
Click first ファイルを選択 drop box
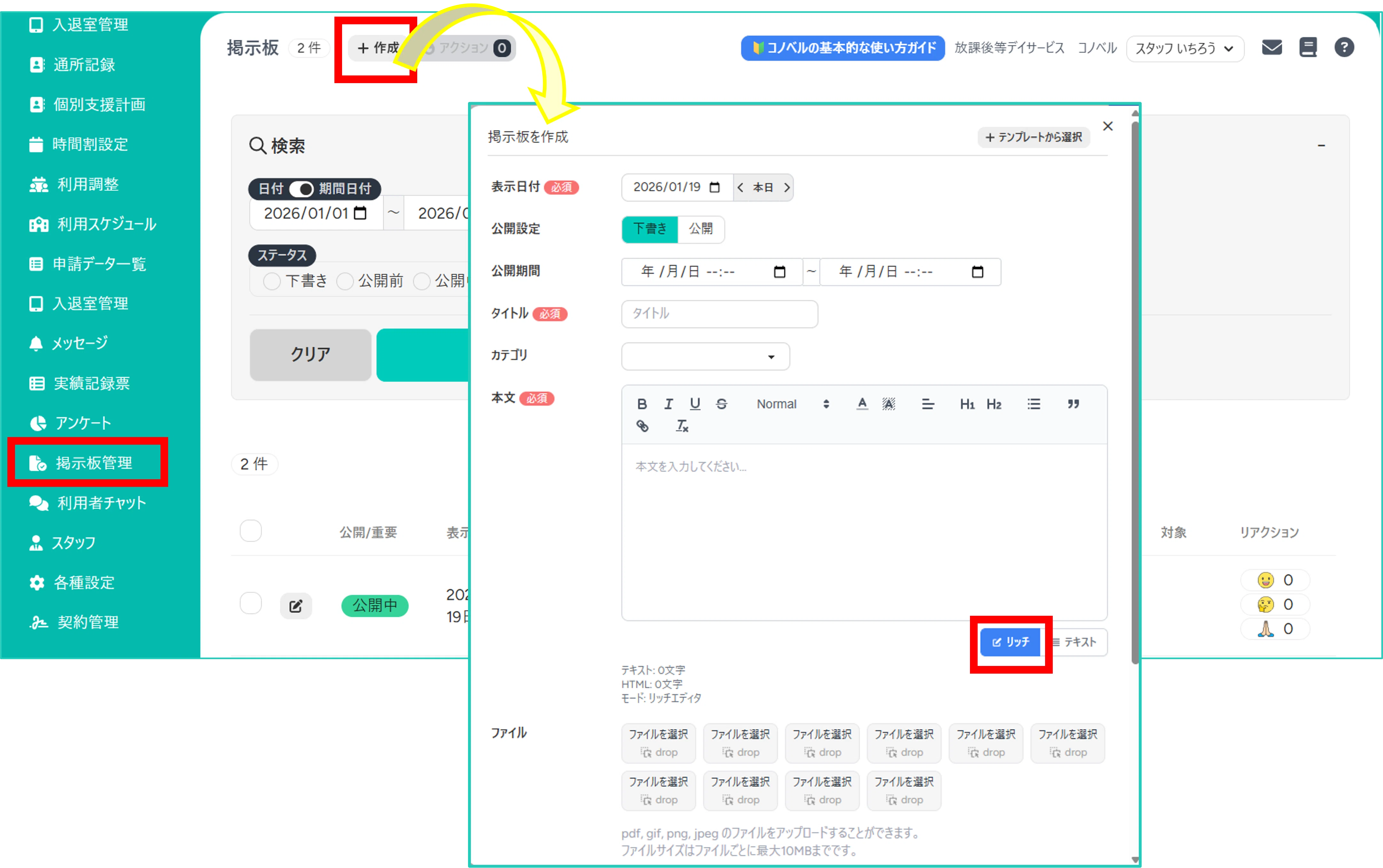(x=659, y=743)
